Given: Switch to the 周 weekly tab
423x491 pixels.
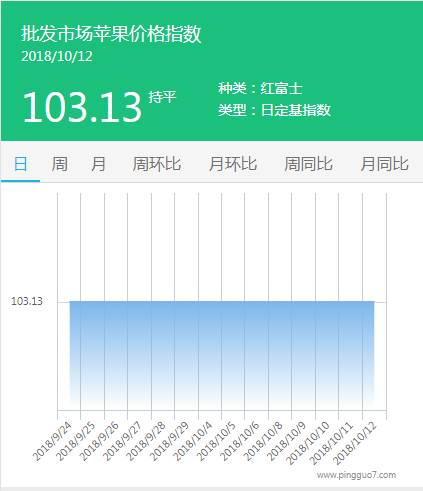Looking at the screenshot, I should (60, 164).
